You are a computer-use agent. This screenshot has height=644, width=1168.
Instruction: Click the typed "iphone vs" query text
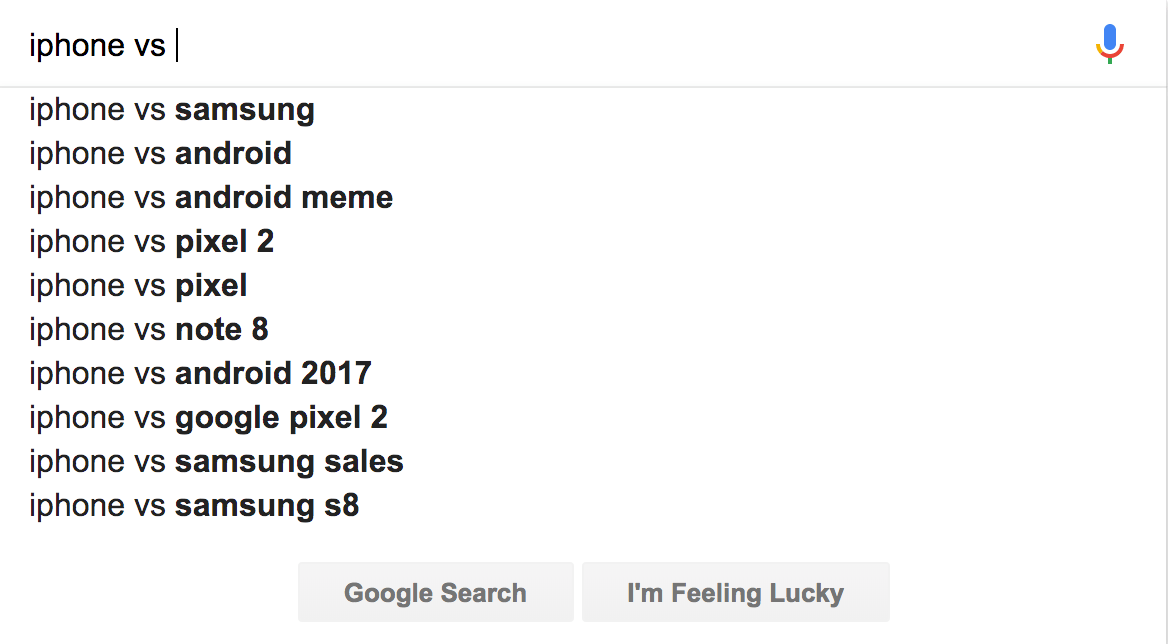pos(97,45)
